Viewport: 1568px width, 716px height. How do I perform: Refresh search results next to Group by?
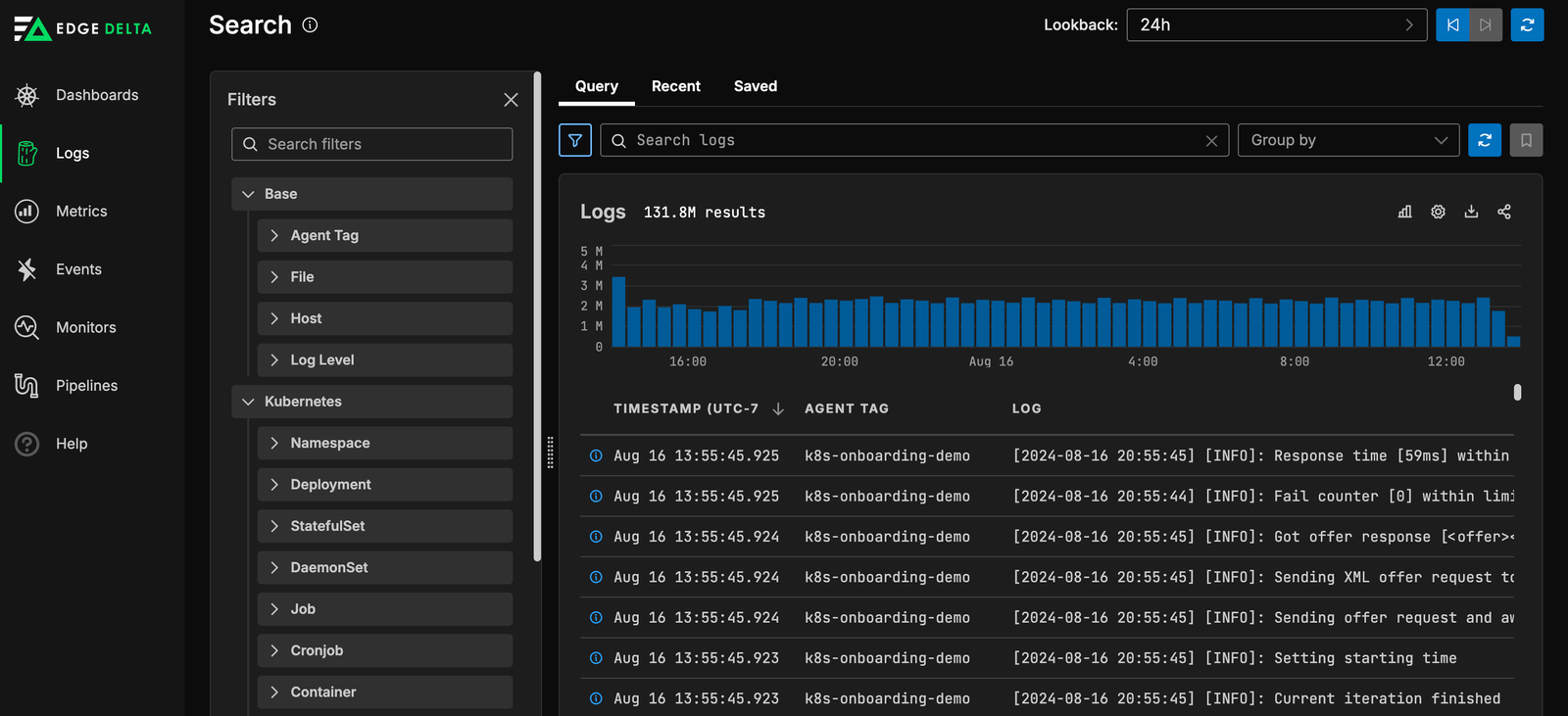1485,140
